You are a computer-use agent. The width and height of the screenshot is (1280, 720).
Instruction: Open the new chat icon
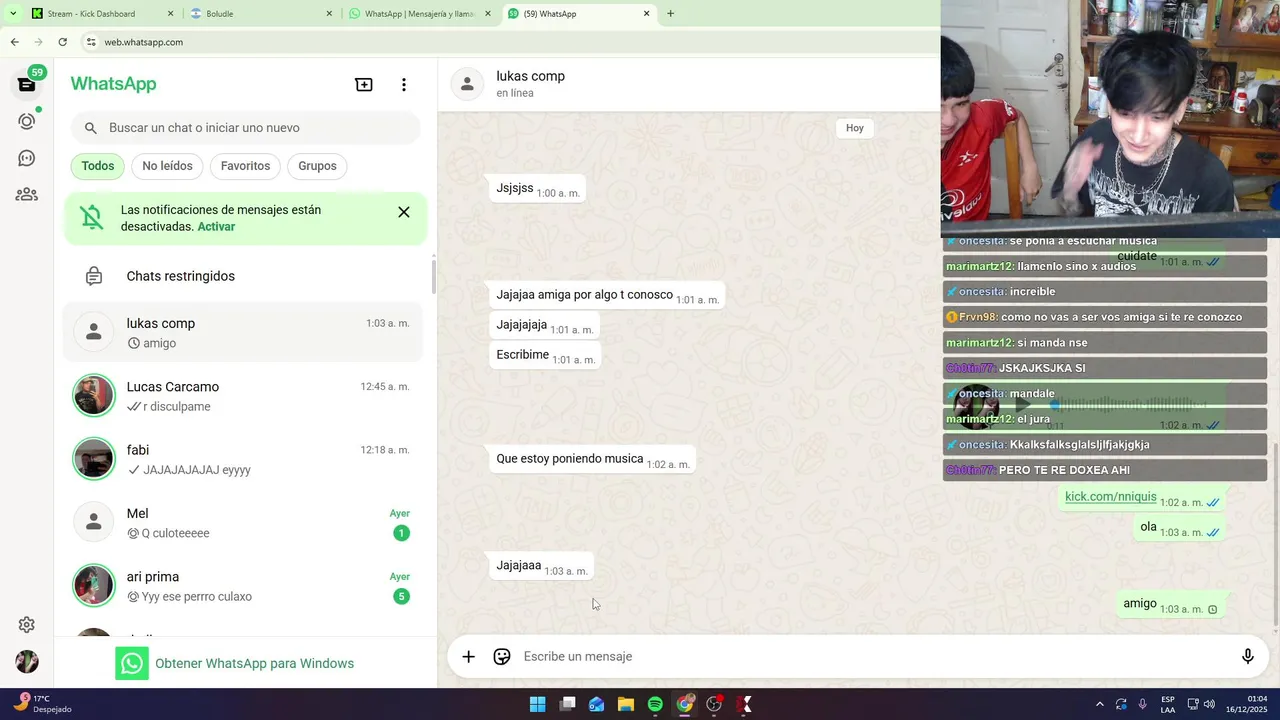coord(364,85)
